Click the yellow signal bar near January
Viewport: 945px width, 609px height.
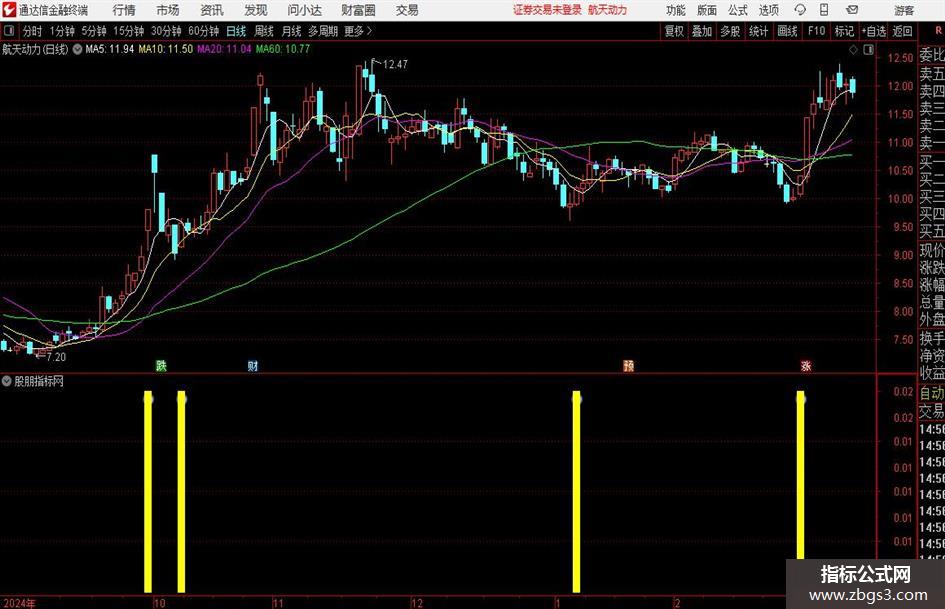576,492
